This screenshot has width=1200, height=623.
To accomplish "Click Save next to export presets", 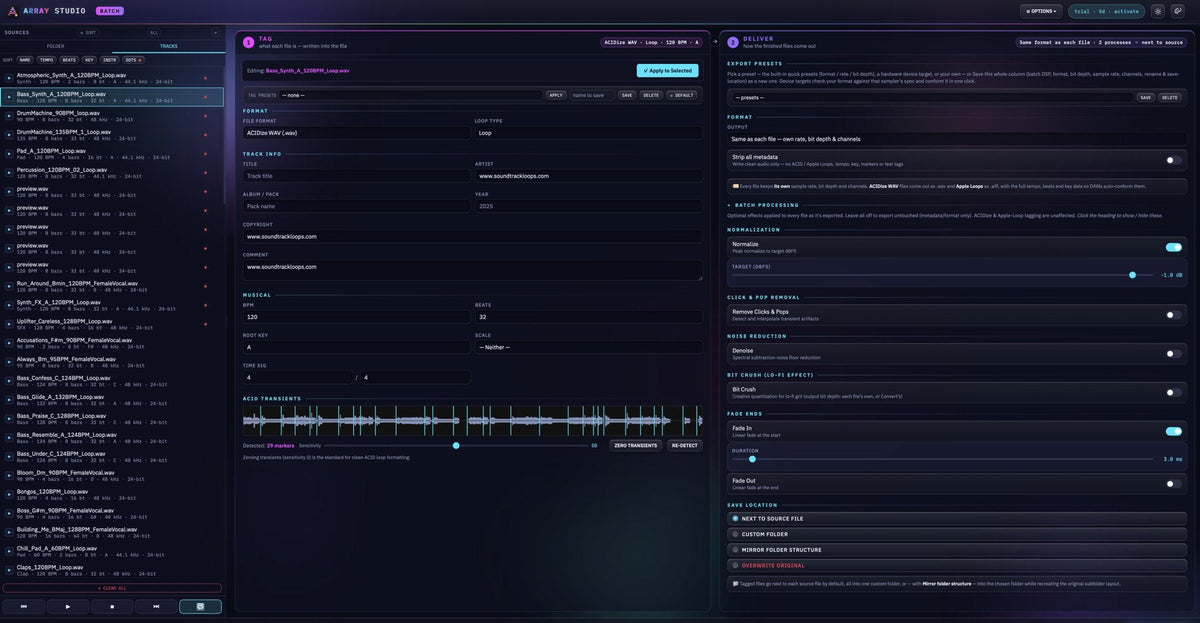I will [1146, 98].
